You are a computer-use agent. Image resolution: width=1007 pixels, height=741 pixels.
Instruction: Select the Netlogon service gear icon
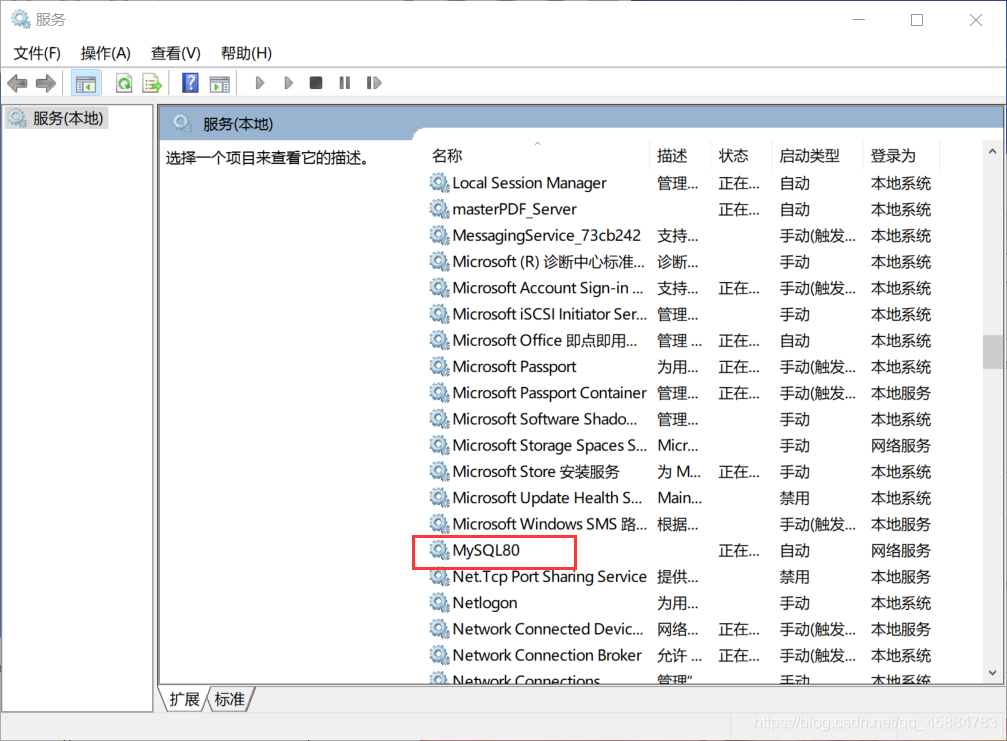pyautogui.click(x=439, y=603)
